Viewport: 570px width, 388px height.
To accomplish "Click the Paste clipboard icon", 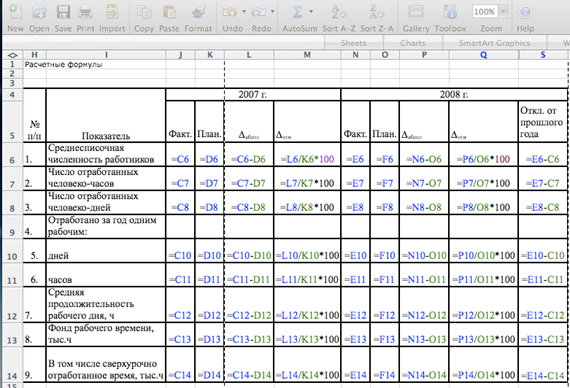I will 169,12.
